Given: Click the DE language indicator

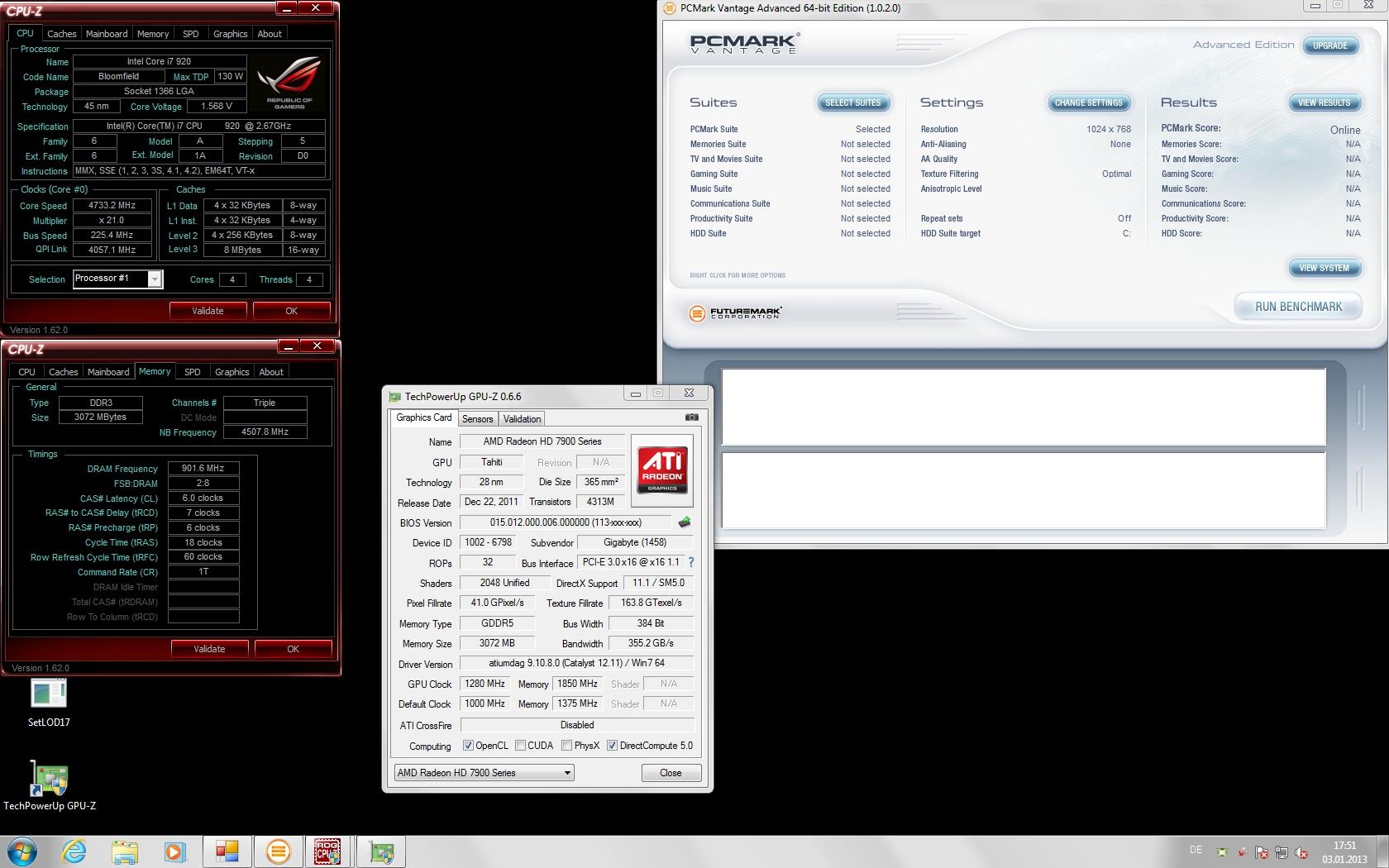Looking at the screenshot, I should [1196, 850].
